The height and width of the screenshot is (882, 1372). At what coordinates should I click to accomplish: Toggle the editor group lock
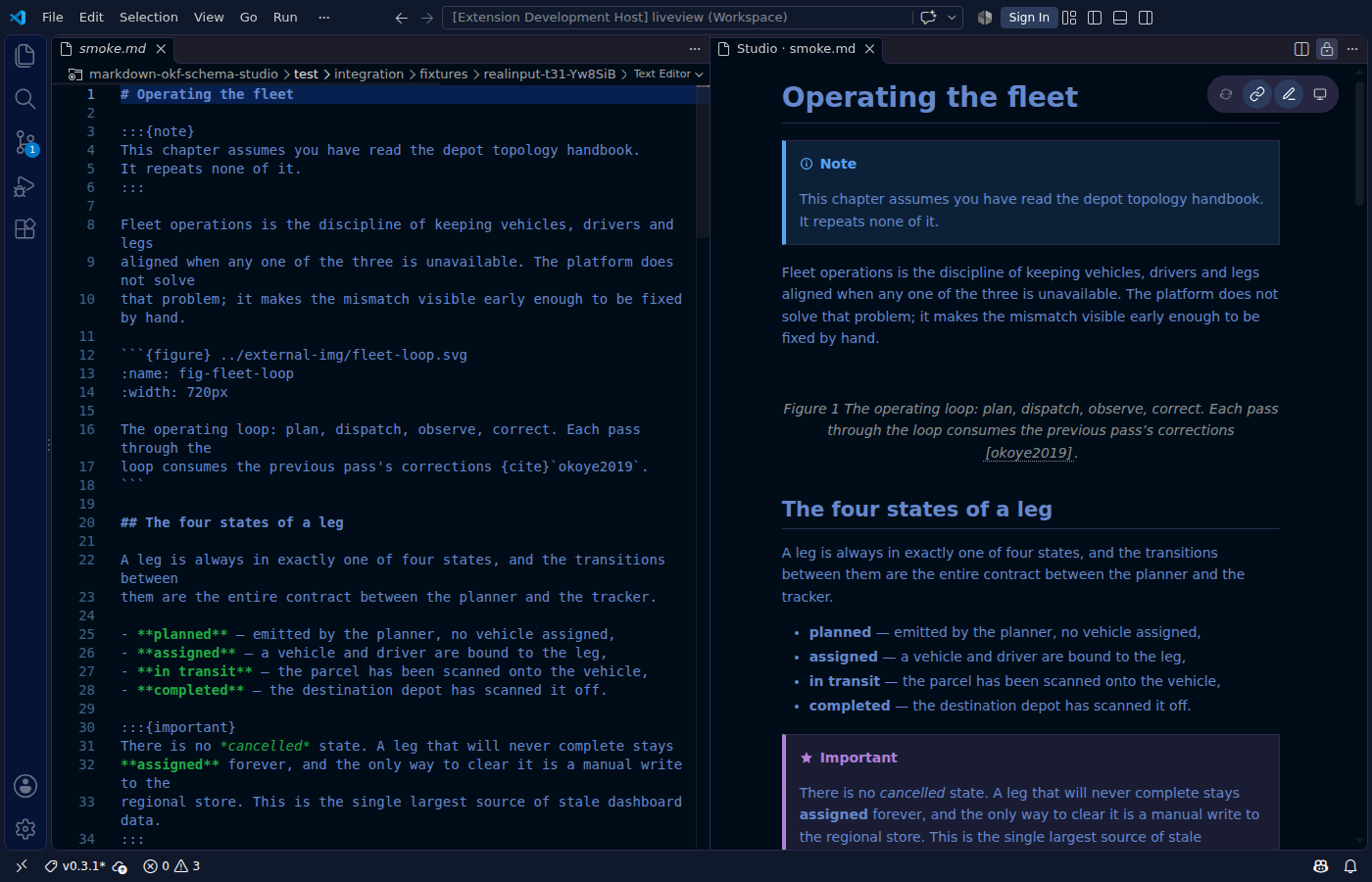(x=1327, y=49)
